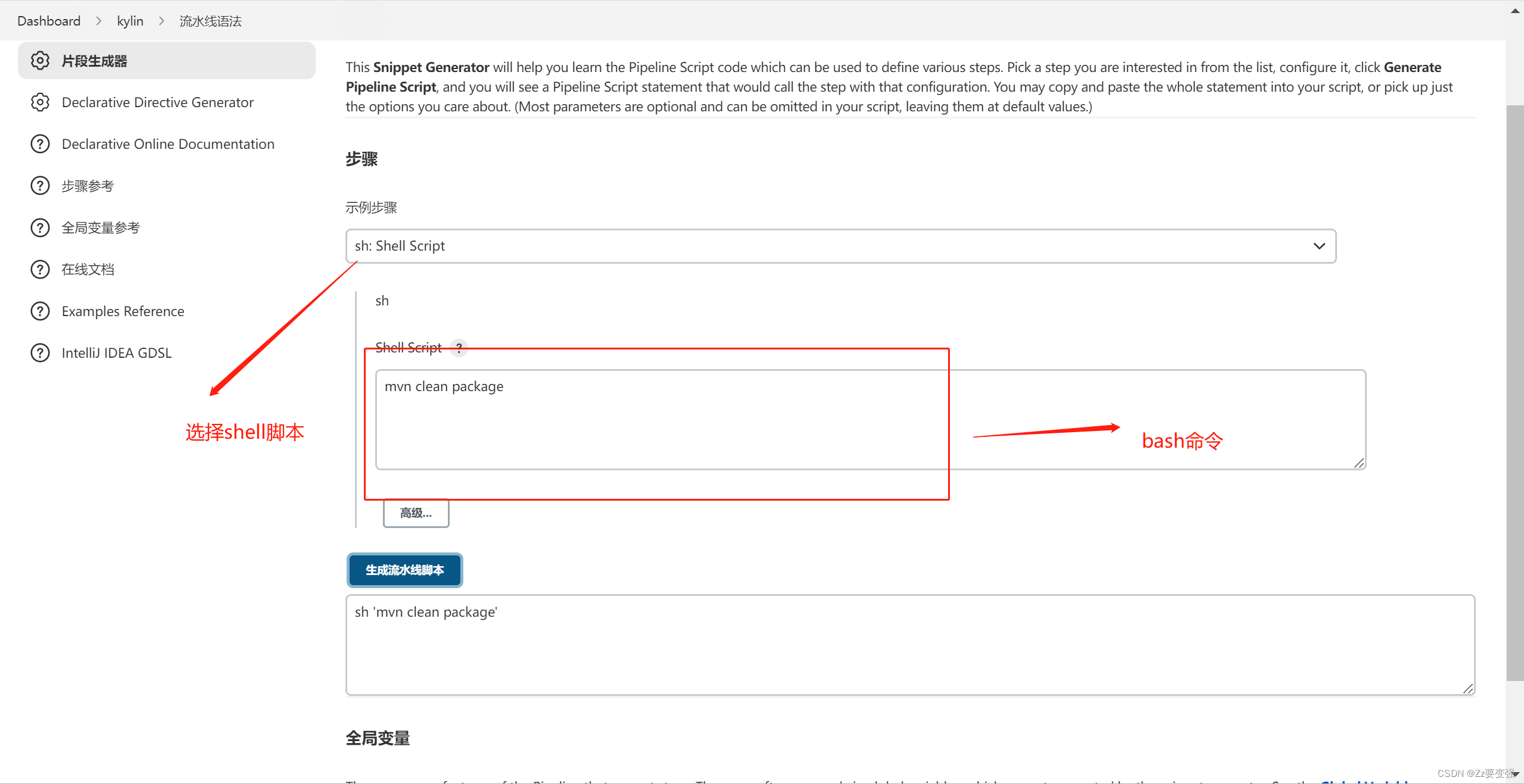Screen dimensions: 1524x784
Task: Navigate to Dashboard via breadcrumb
Action: (49, 20)
